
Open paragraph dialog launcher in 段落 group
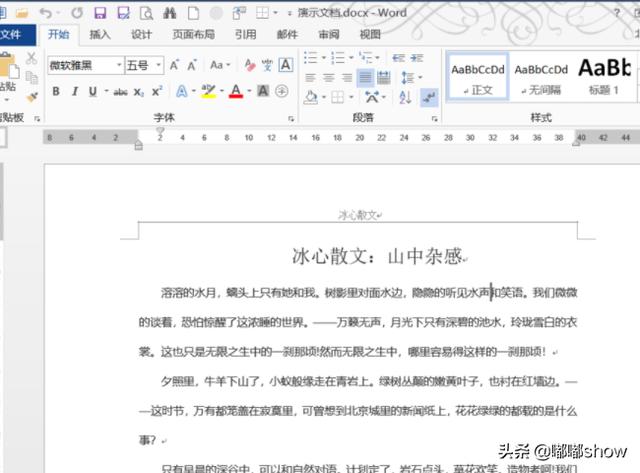click(x=435, y=119)
